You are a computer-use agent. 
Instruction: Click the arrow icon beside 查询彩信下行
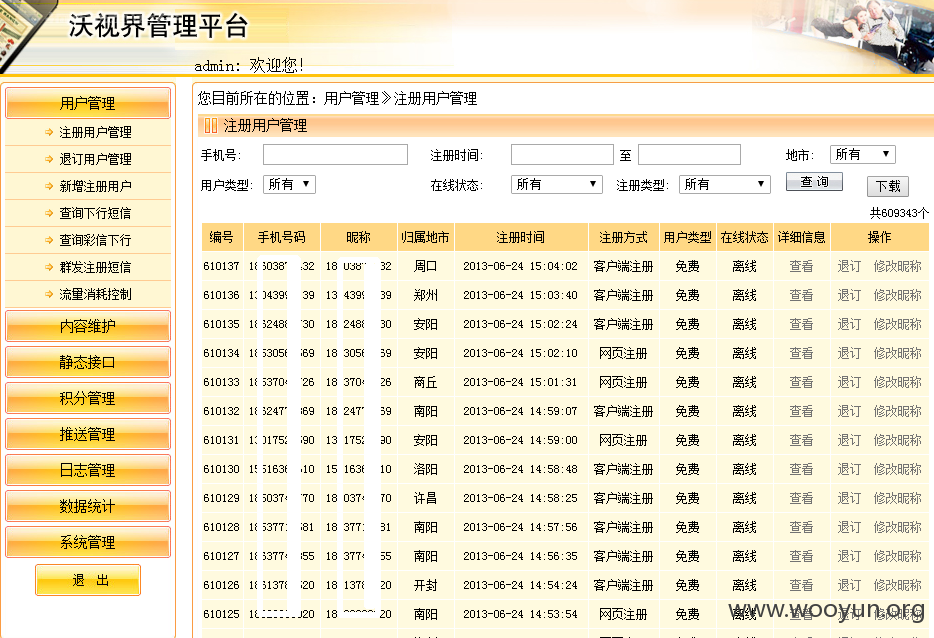pyautogui.click(x=49, y=240)
